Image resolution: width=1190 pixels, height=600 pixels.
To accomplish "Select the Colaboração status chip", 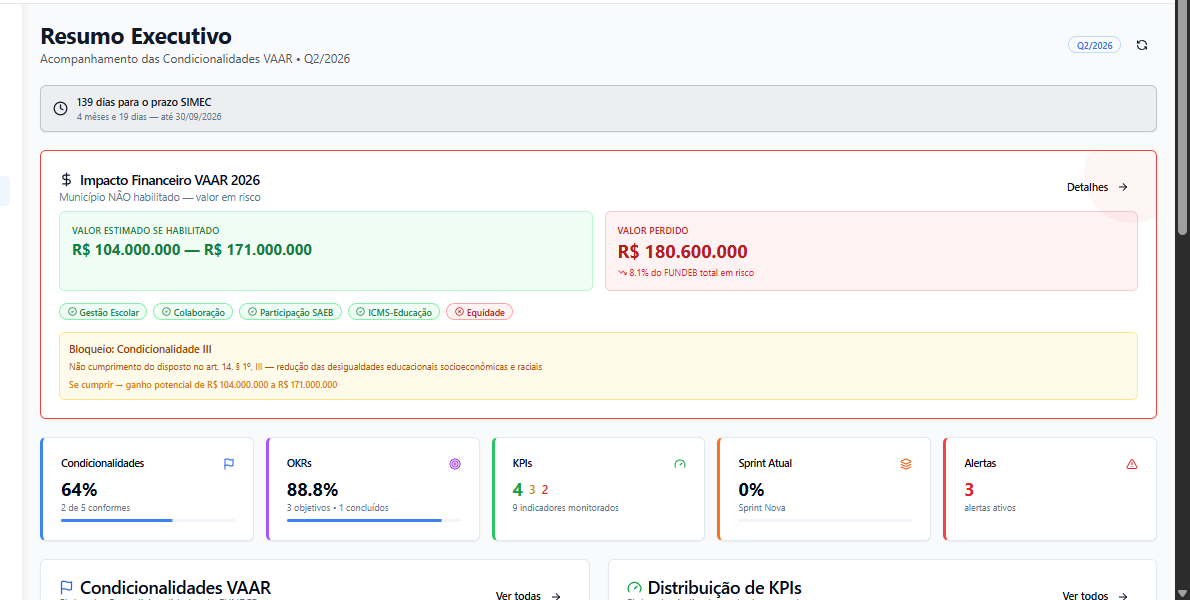I will coord(193,312).
